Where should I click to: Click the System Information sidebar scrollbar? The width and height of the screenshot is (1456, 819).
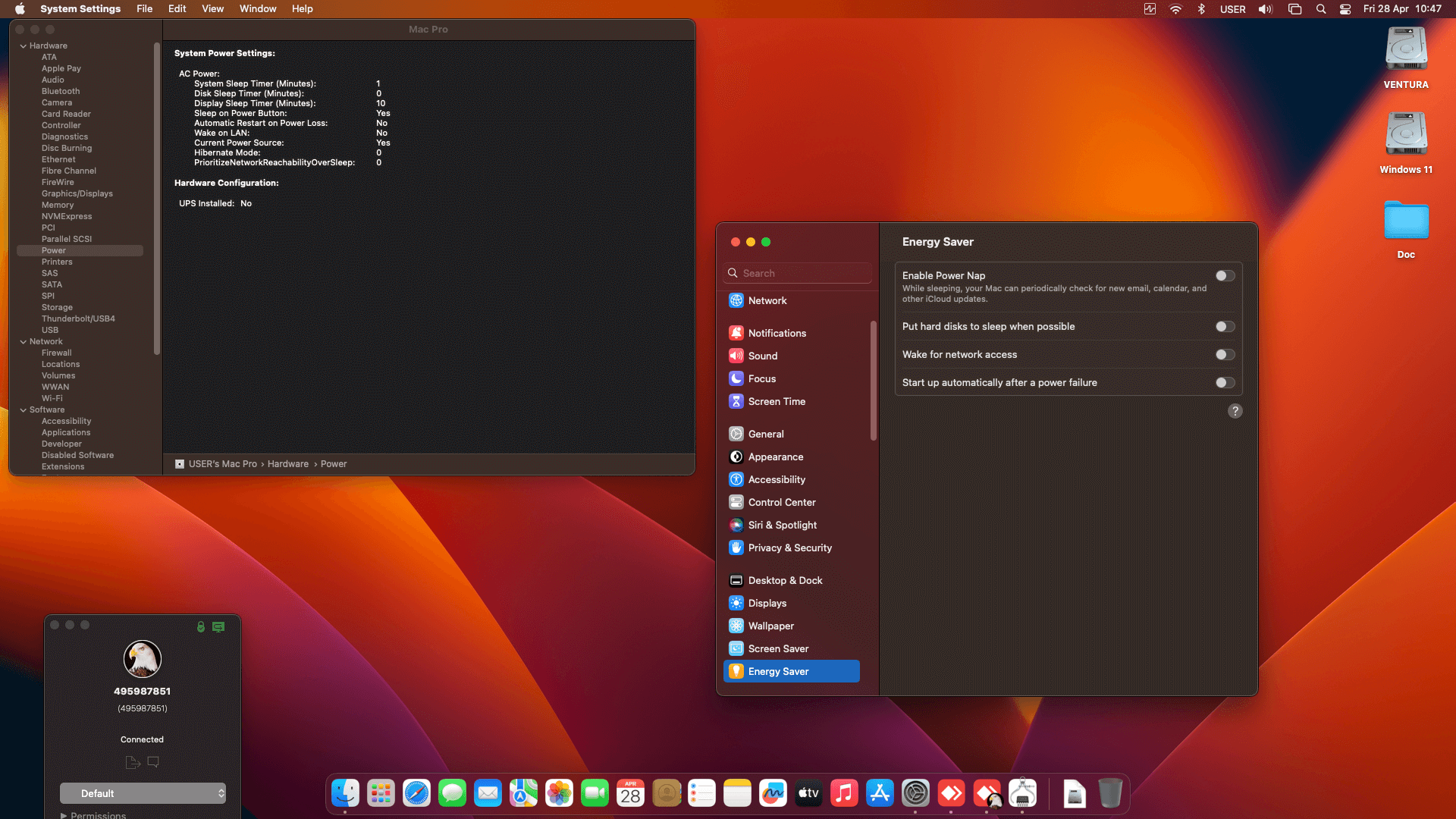[x=157, y=199]
